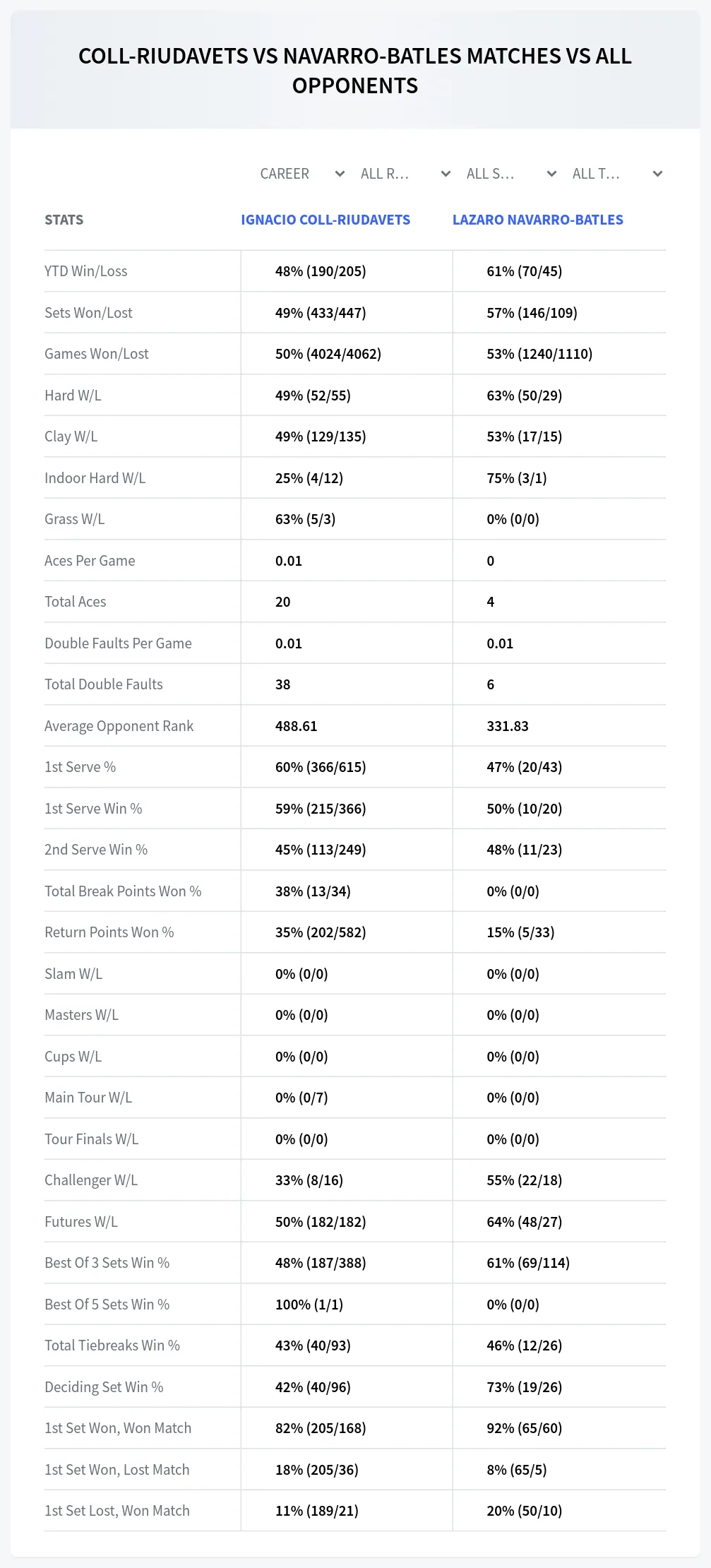This screenshot has width=711, height=1568.
Task: Select the YTD Win/Loss row label
Action: [86, 271]
